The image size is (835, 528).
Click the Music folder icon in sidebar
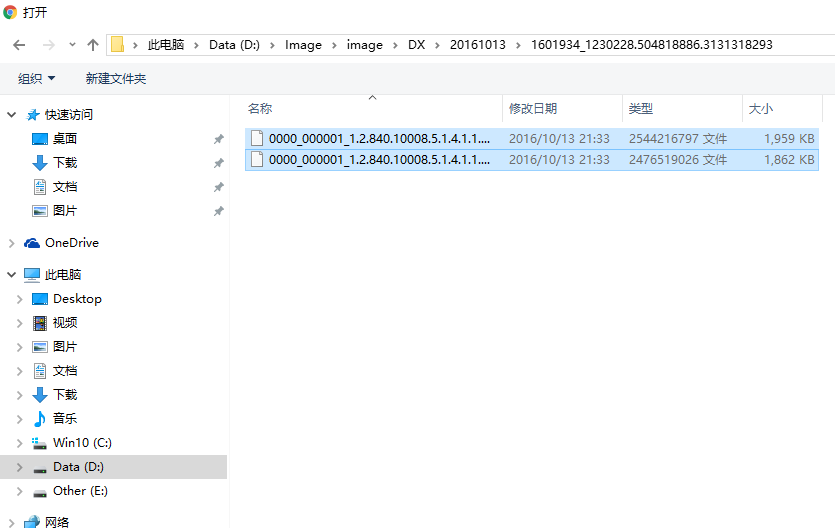pos(40,419)
